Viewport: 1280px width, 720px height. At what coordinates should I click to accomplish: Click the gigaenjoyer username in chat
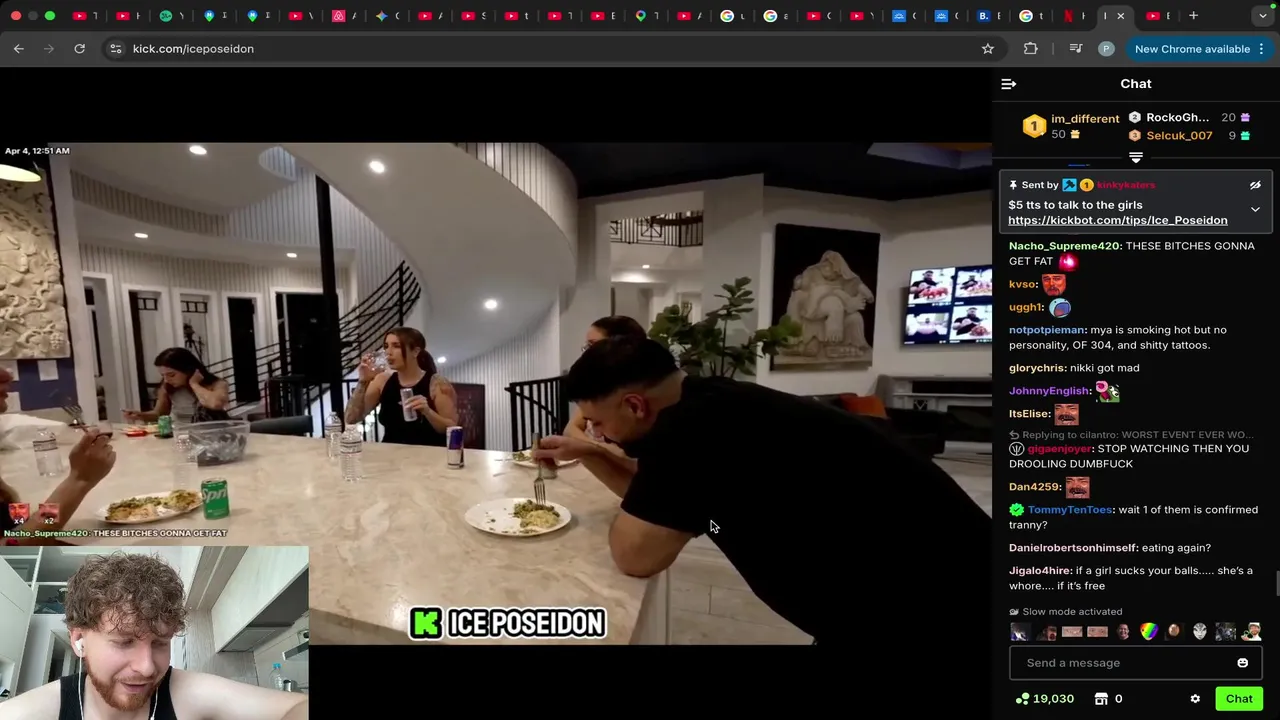tap(1059, 449)
